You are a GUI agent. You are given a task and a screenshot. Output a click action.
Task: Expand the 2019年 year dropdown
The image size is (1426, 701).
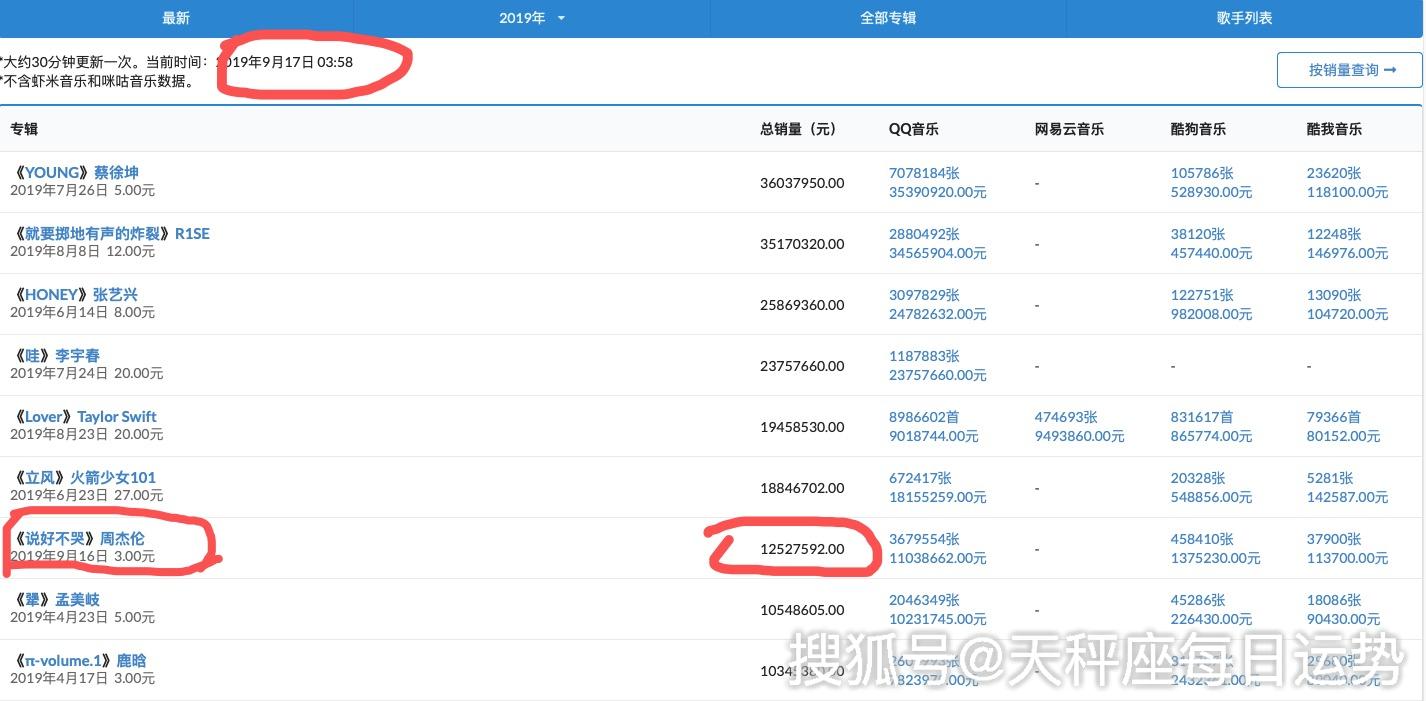click(x=532, y=18)
